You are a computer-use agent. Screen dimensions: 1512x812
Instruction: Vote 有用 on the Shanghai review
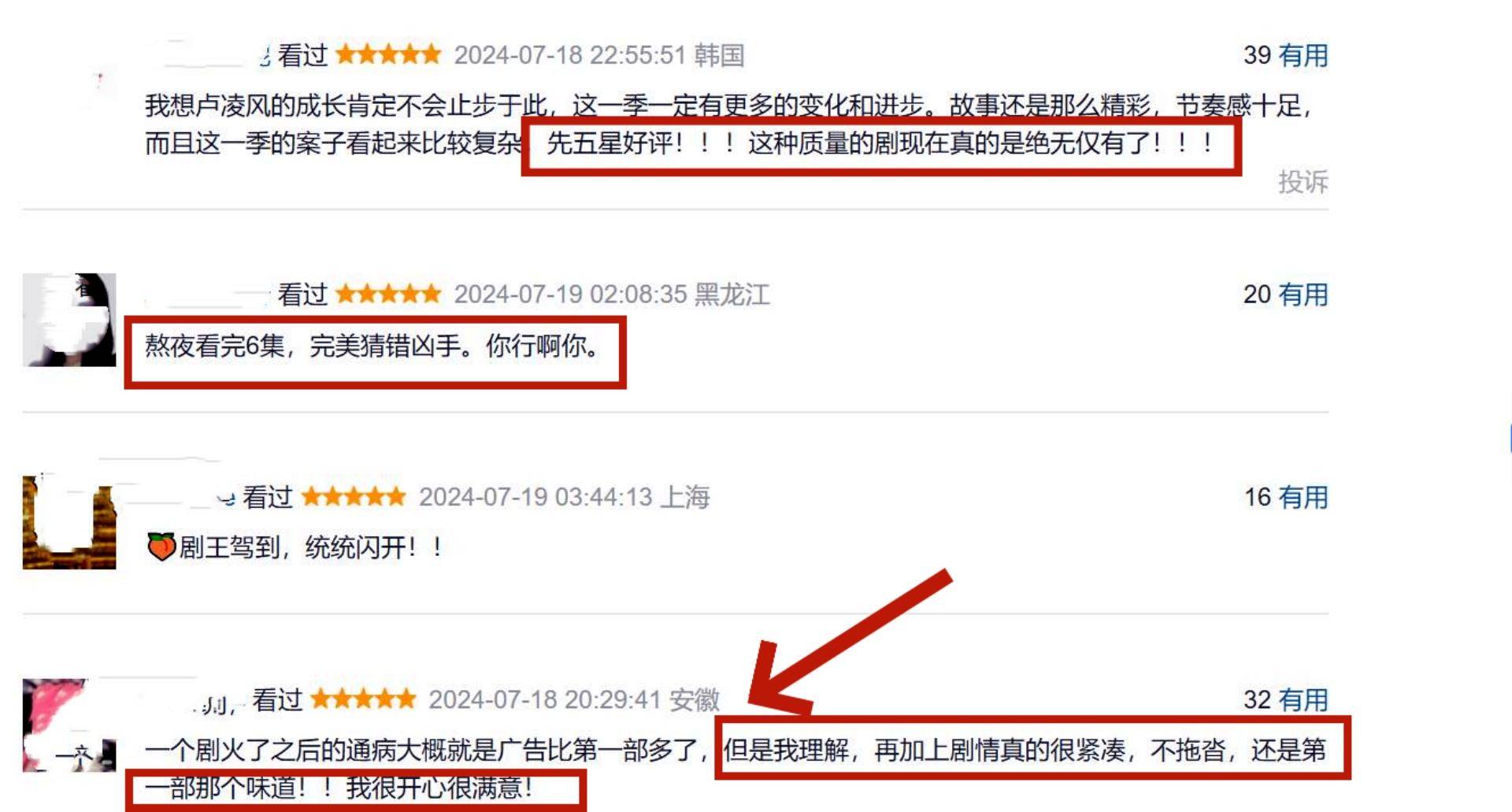tap(1303, 497)
